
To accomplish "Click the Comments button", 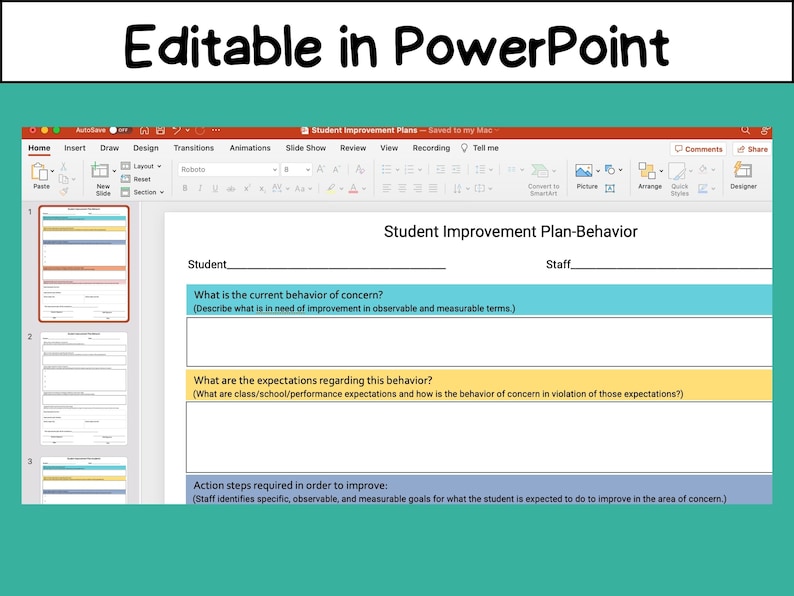I will 698,149.
